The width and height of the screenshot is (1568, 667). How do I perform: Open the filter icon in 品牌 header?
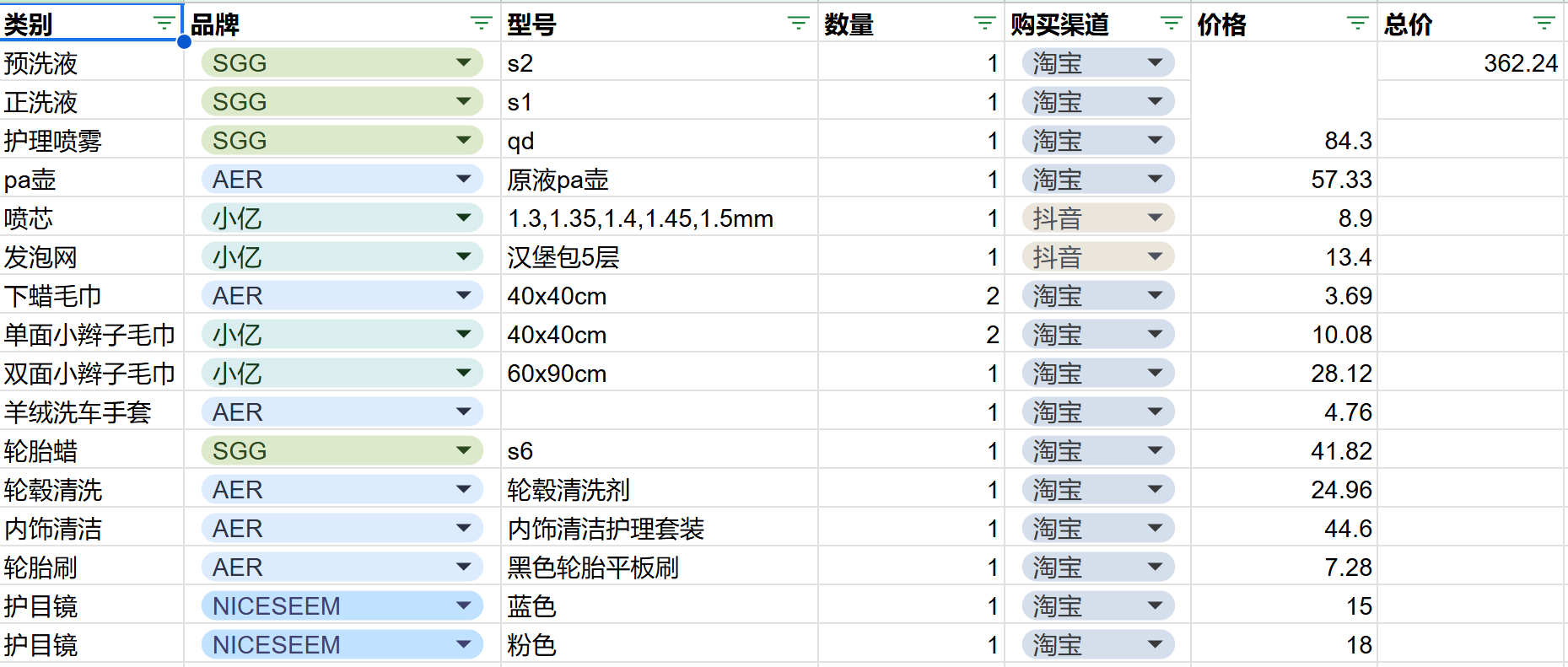[481, 24]
